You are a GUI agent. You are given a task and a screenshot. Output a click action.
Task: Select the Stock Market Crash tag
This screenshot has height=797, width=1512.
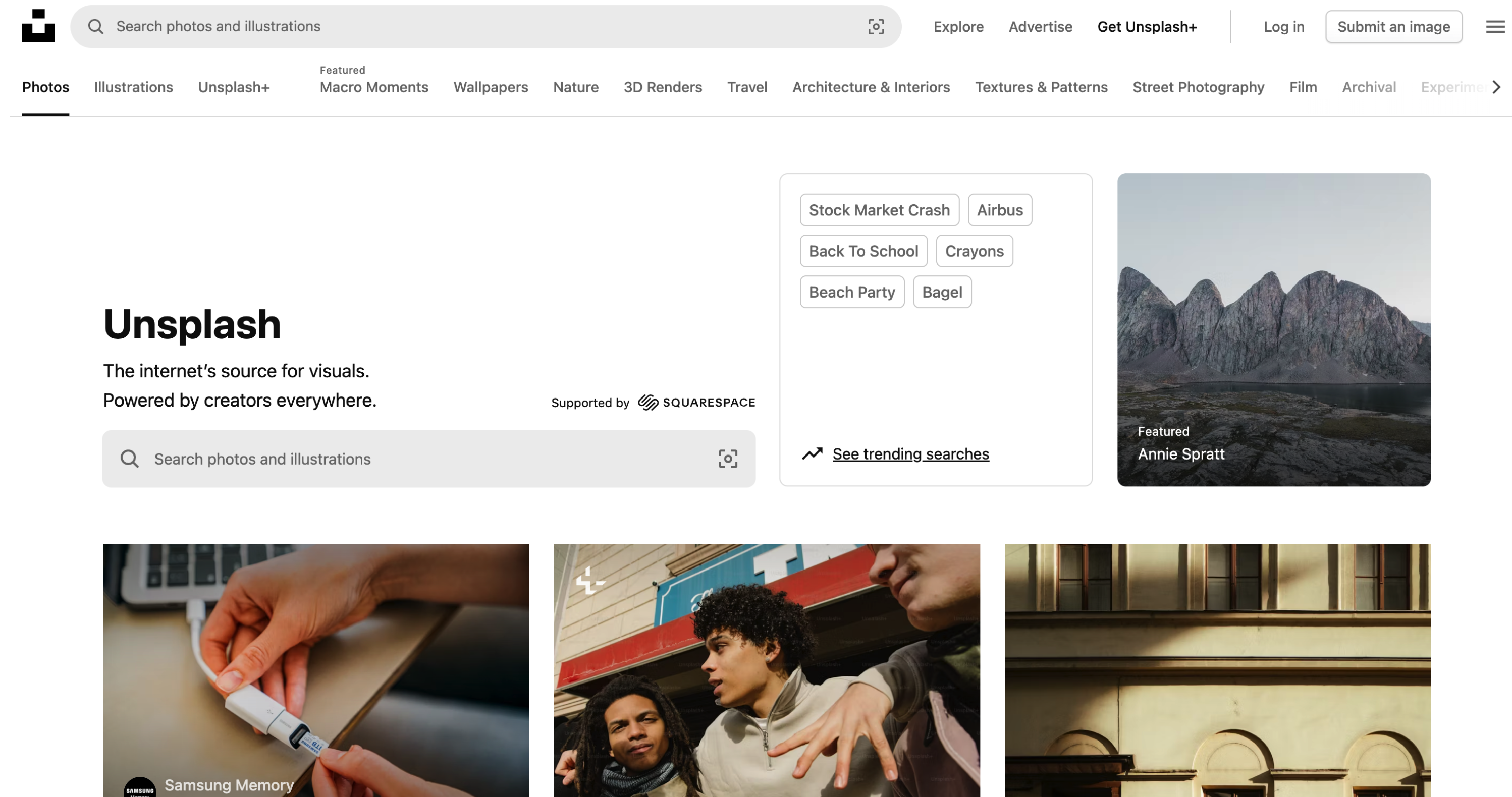pos(879,210)
